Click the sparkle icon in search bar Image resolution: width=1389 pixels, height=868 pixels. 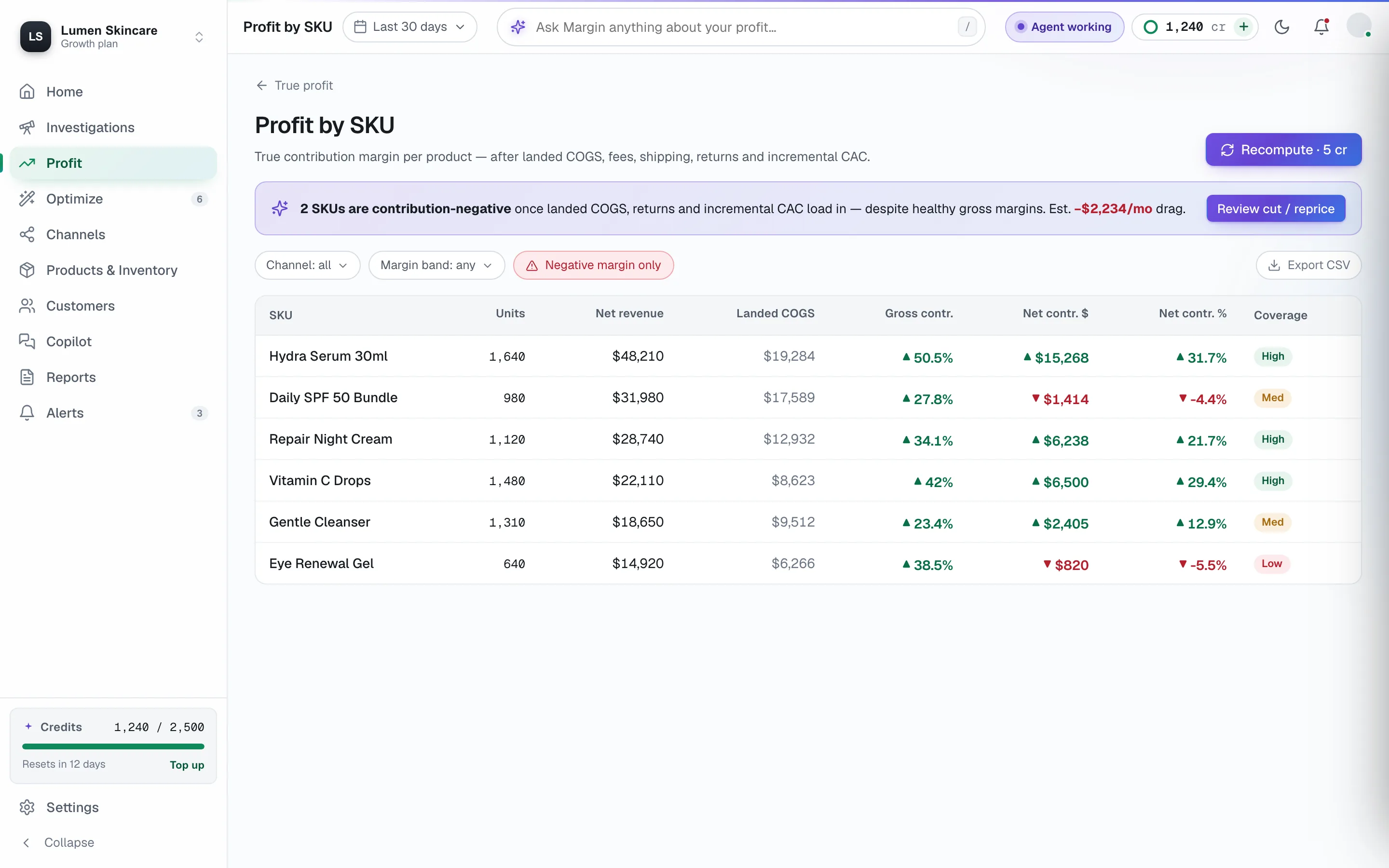517,27
